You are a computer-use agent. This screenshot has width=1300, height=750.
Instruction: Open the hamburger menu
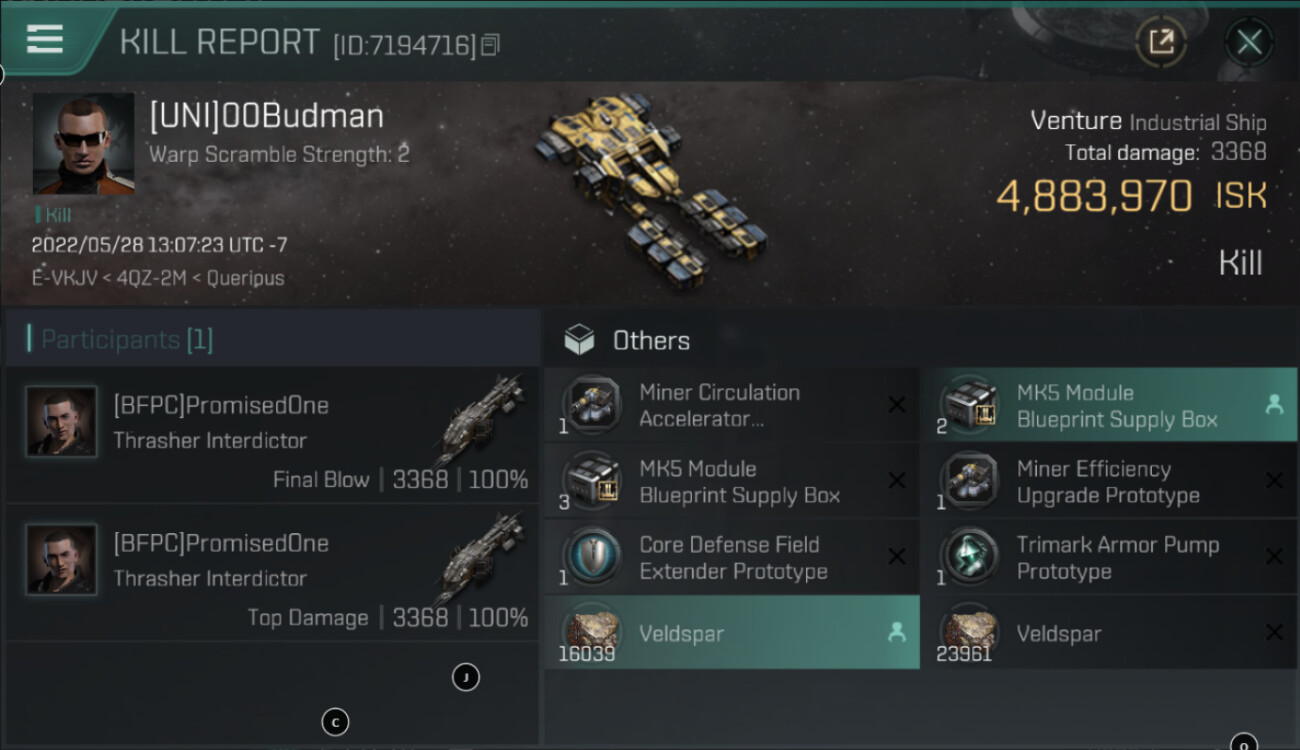[46, 40]
